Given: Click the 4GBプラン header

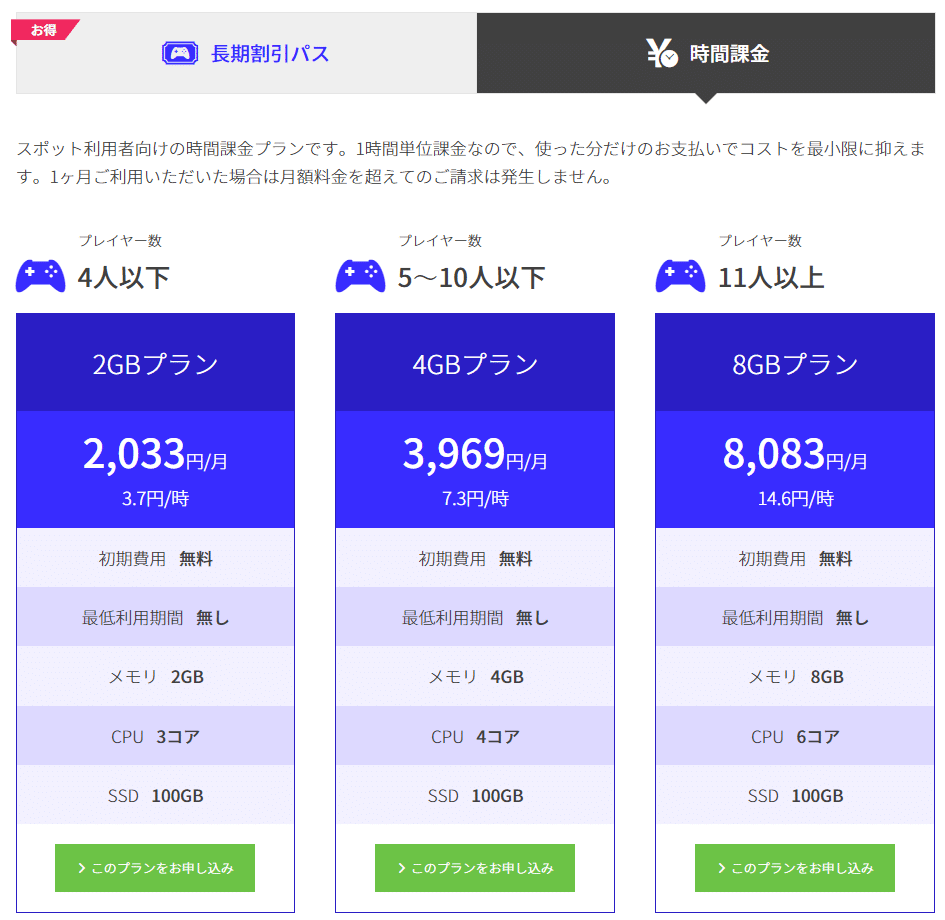Looking at the screenshot, I should pyautogui.click(x=475, y=363).
